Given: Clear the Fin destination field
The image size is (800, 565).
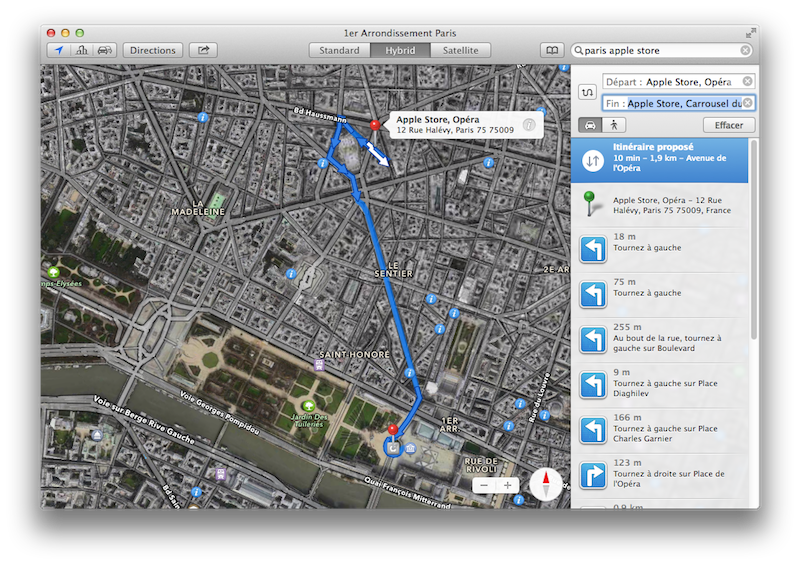Looking at the screenshot, I should click(747, 103).
